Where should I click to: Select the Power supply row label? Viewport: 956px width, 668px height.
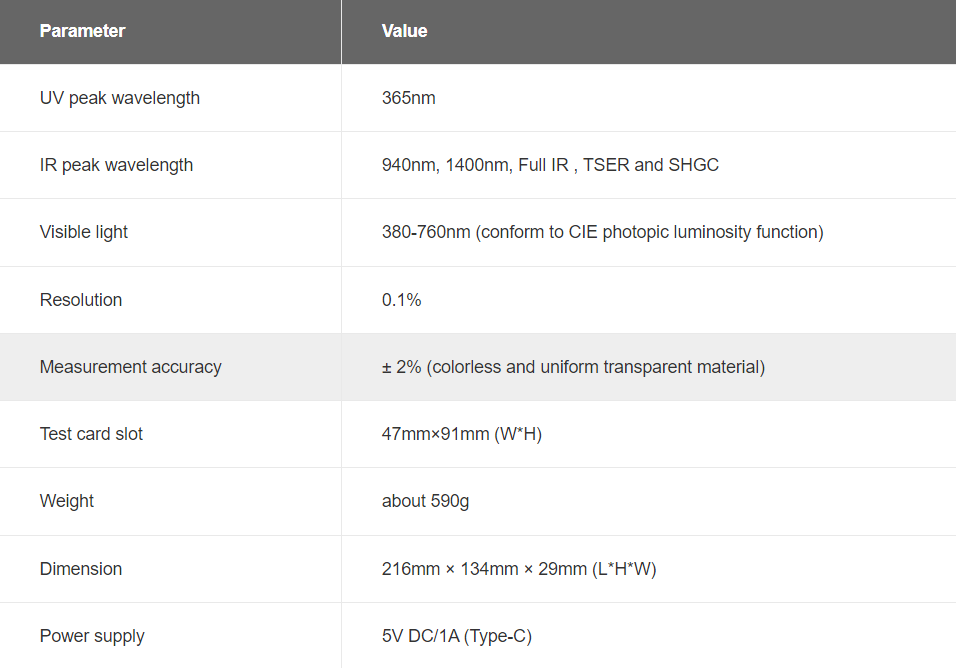click(92, 636)
